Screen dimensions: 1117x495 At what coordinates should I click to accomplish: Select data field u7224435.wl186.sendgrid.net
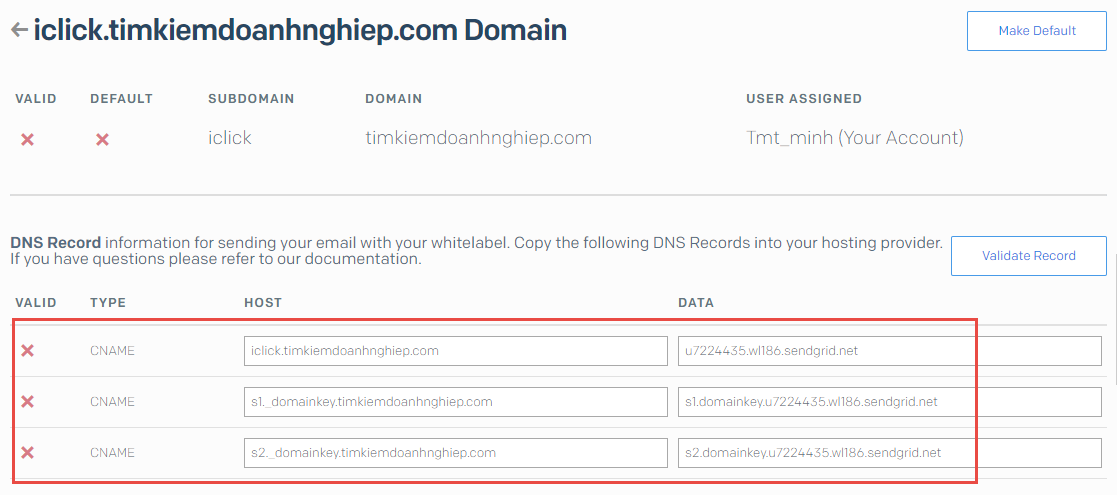pyautogui.click(x=890, y=350)
